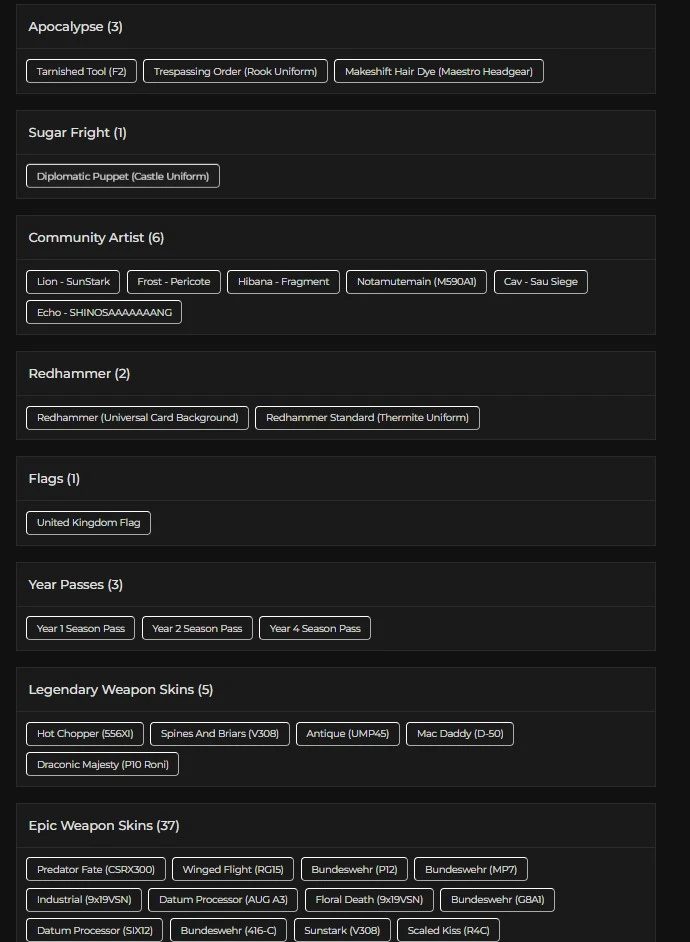Choose Echo - SHINOSAAAAAAANG tag

coord(104,312)
